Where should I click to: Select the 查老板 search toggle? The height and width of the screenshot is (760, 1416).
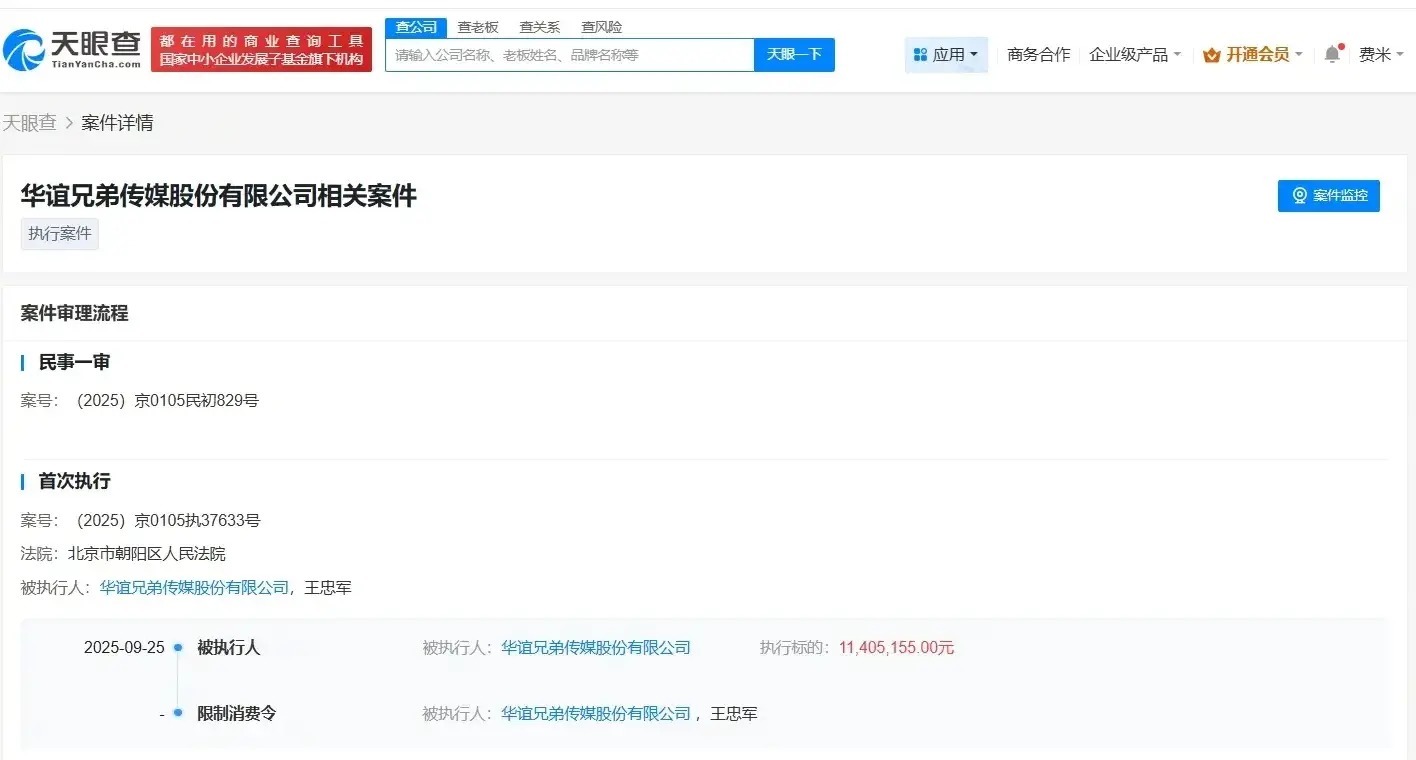(477, 27)
